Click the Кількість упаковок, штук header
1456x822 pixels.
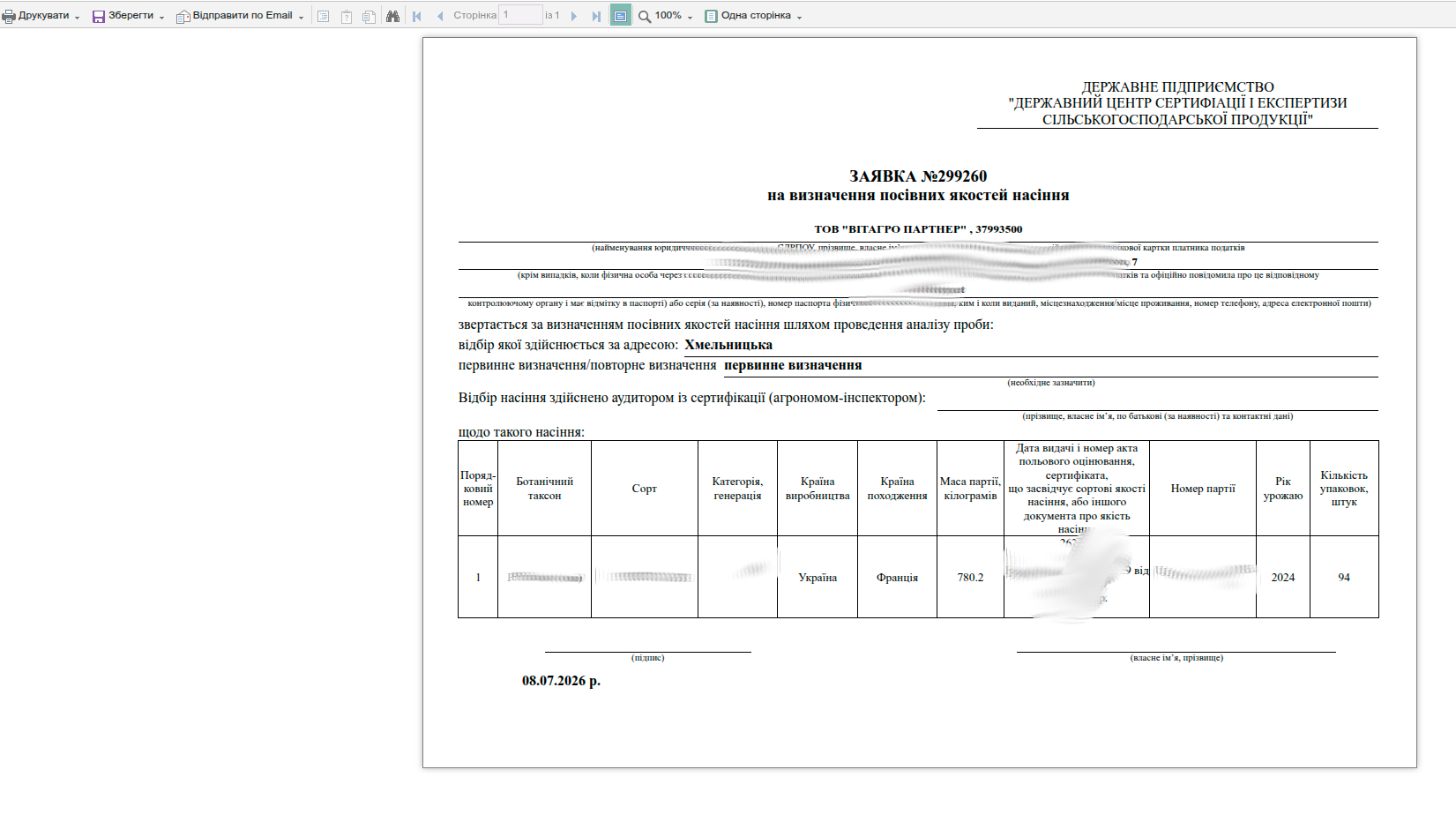pyautogui.click(x=1344, y=489)
